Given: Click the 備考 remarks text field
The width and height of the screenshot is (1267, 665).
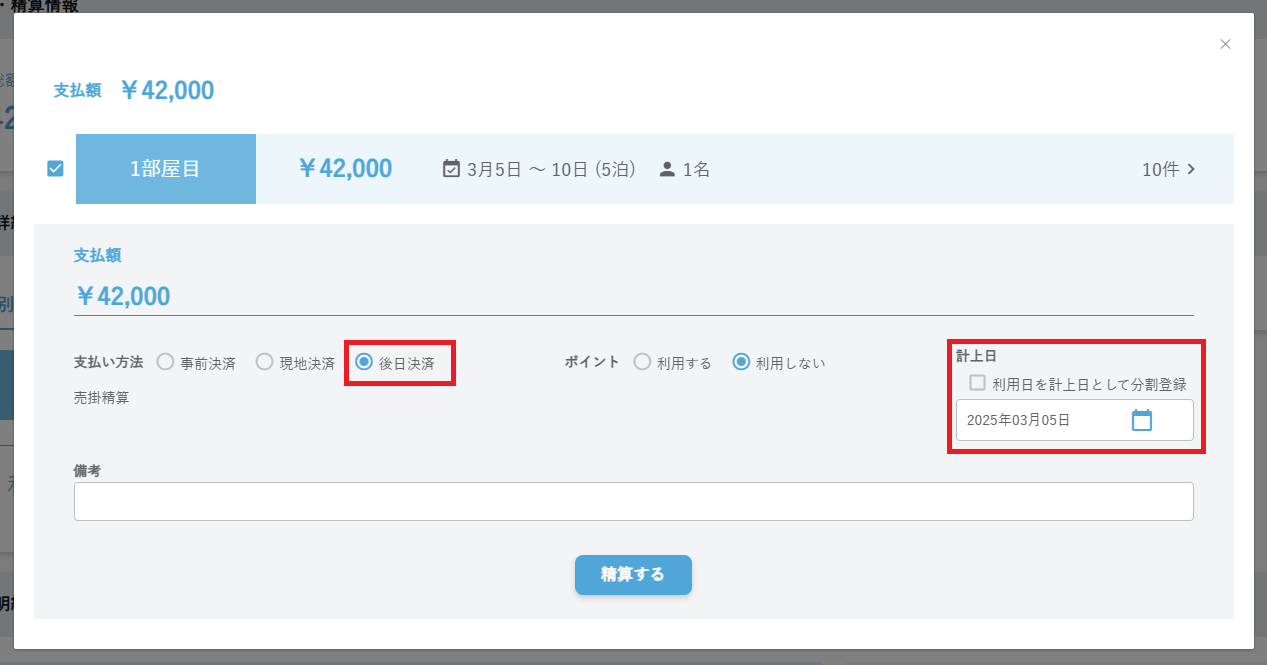Looking at the screenshot, I should coord(634,502).
